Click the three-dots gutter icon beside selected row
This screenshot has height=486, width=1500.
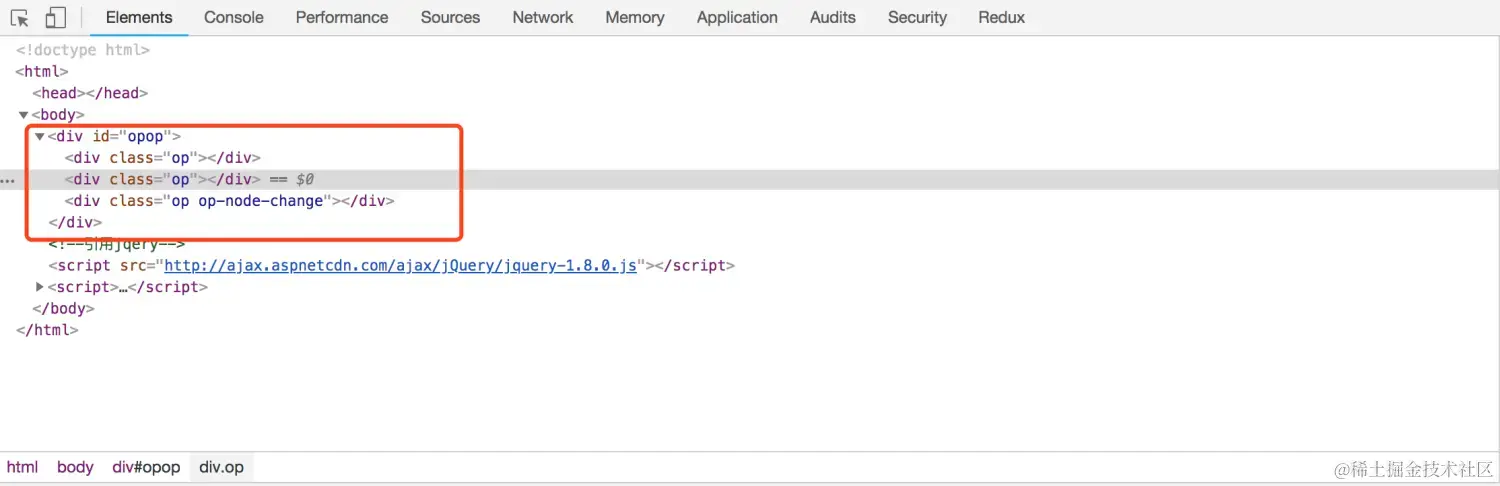[8, 181]
